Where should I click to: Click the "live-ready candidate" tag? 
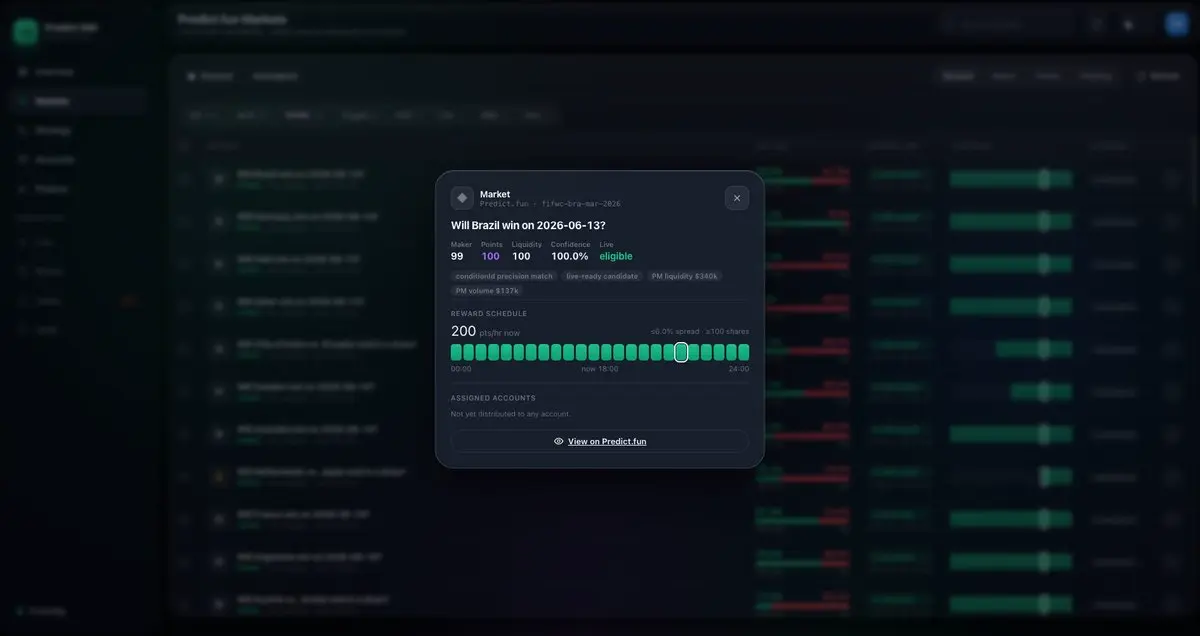tap(602, 276)
